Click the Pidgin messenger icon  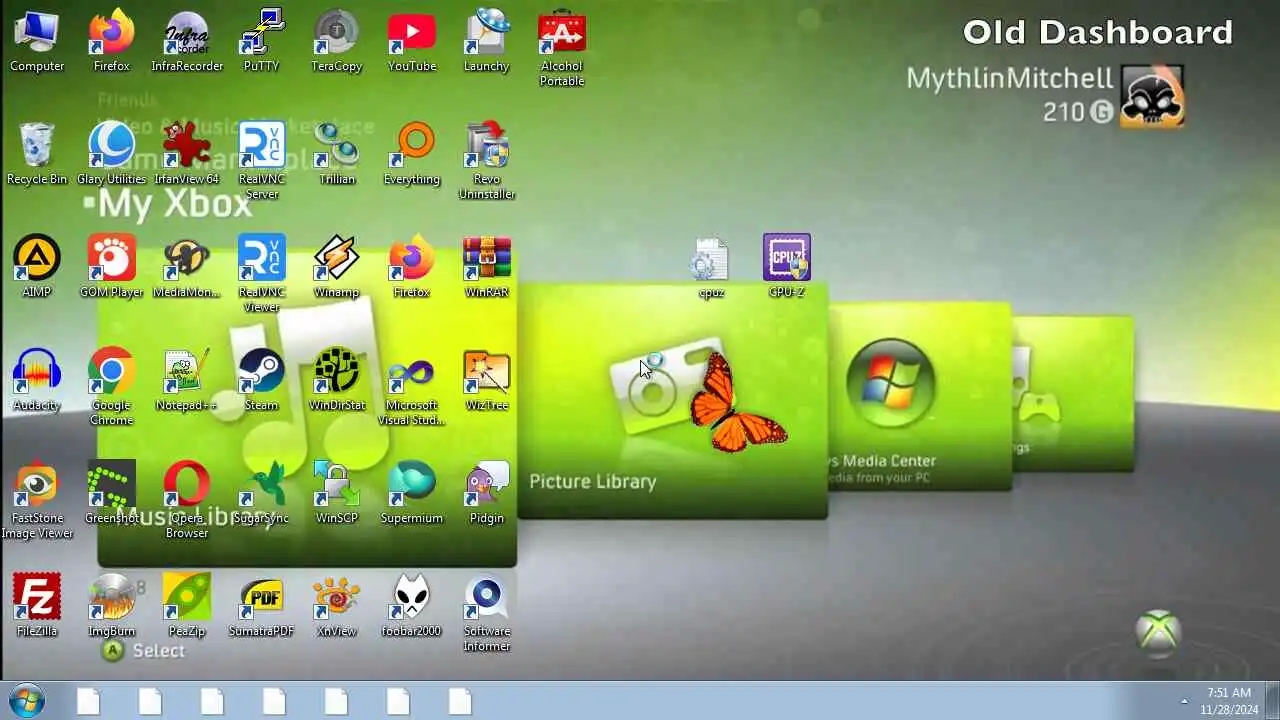point(487,494)
